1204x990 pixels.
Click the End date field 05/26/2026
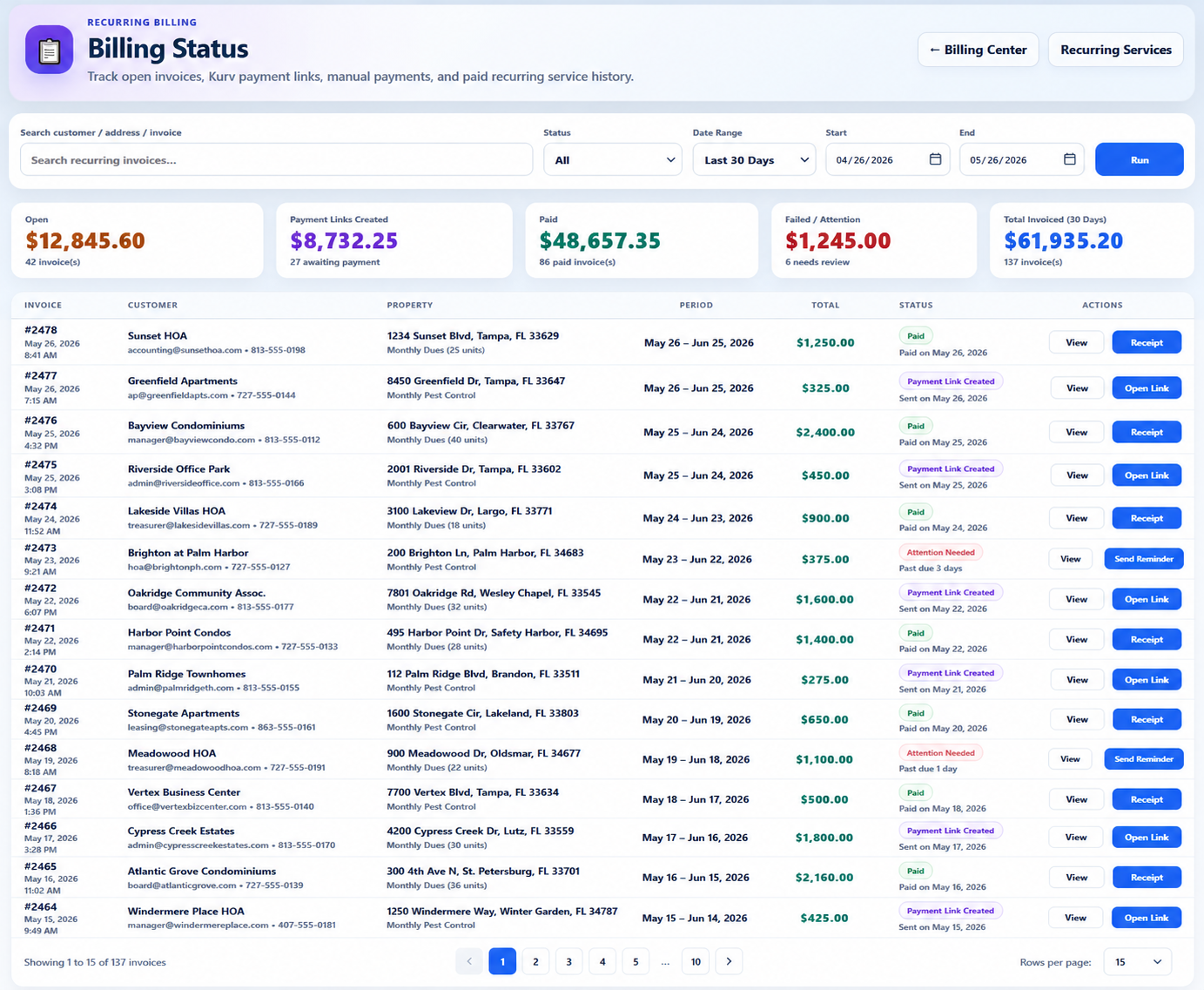click(x=1021, y=160)
